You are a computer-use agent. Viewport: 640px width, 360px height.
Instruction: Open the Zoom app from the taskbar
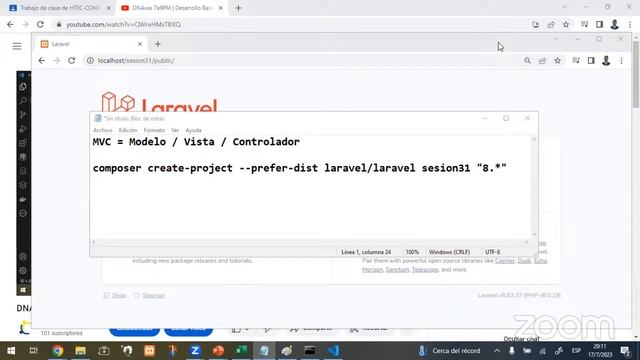(195, 351)
